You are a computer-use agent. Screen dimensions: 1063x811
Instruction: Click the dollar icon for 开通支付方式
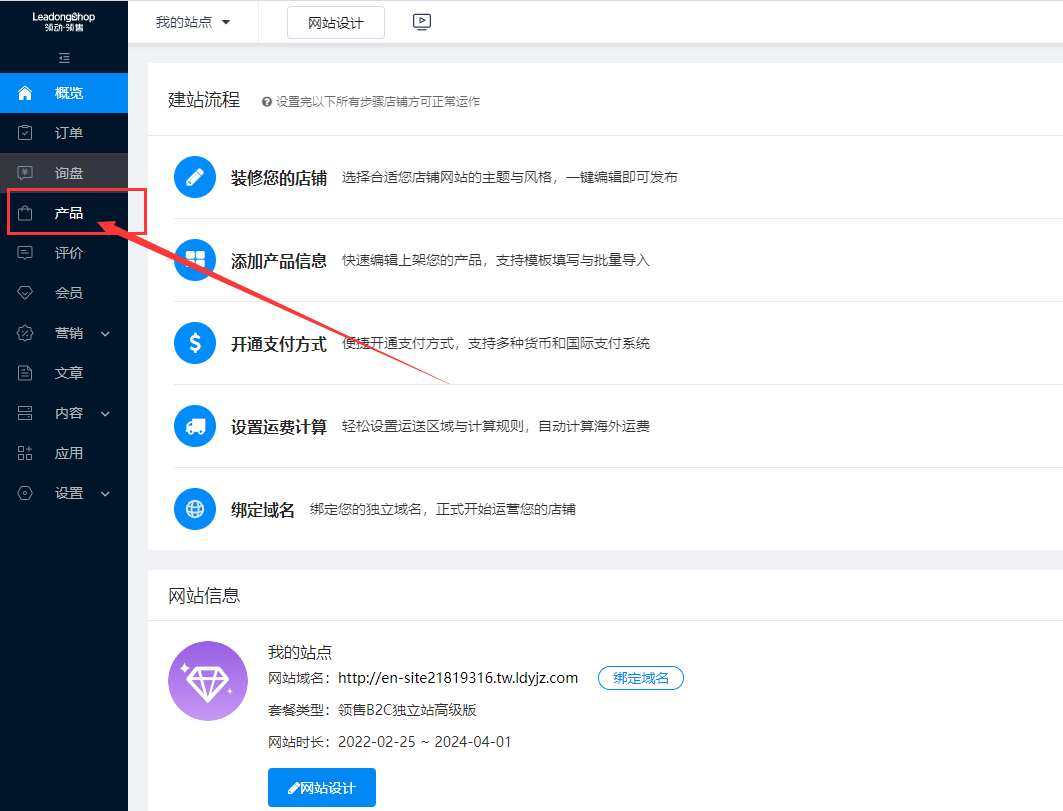(195, 343)
